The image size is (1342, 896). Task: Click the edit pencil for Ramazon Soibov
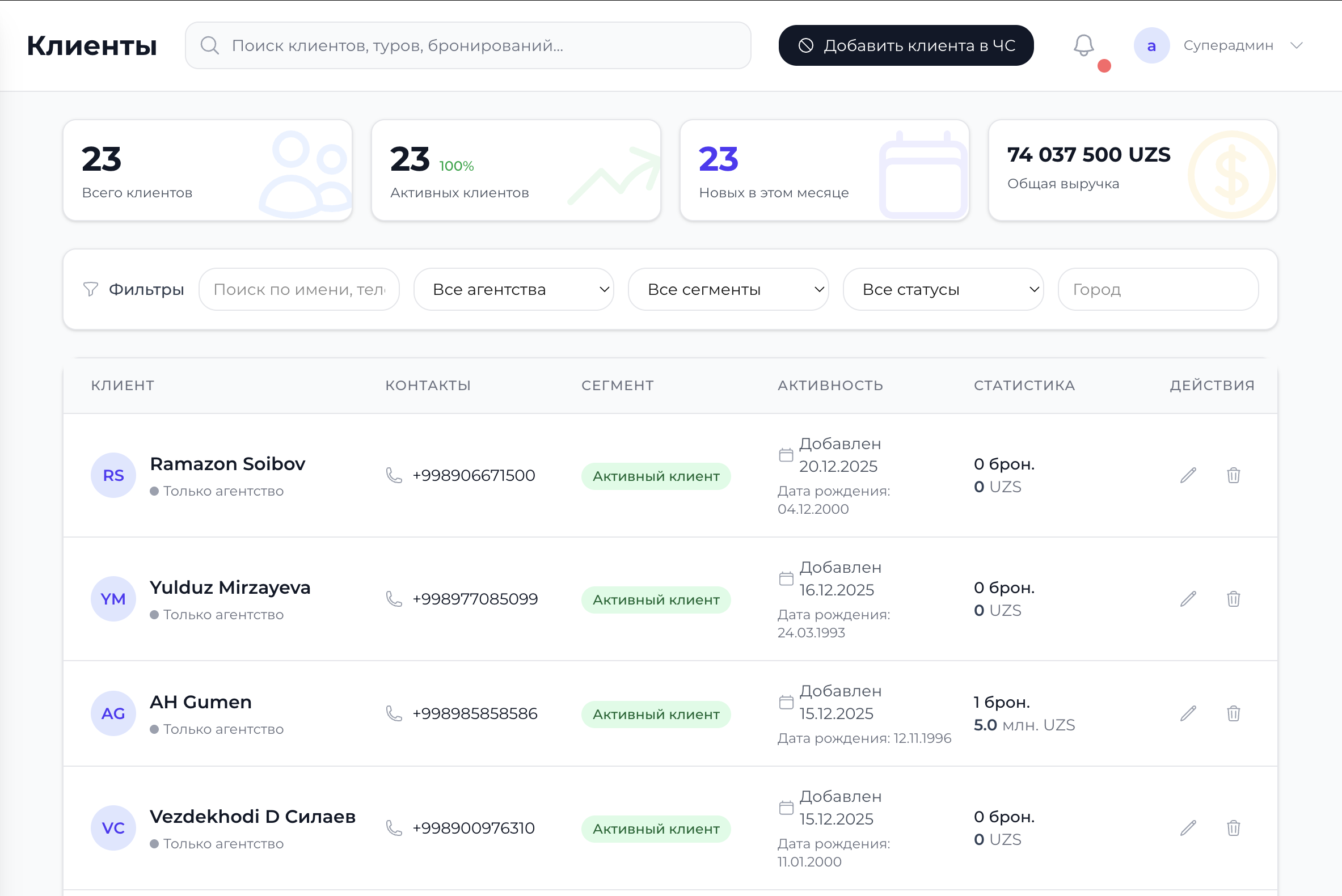tap(1188, 475)
